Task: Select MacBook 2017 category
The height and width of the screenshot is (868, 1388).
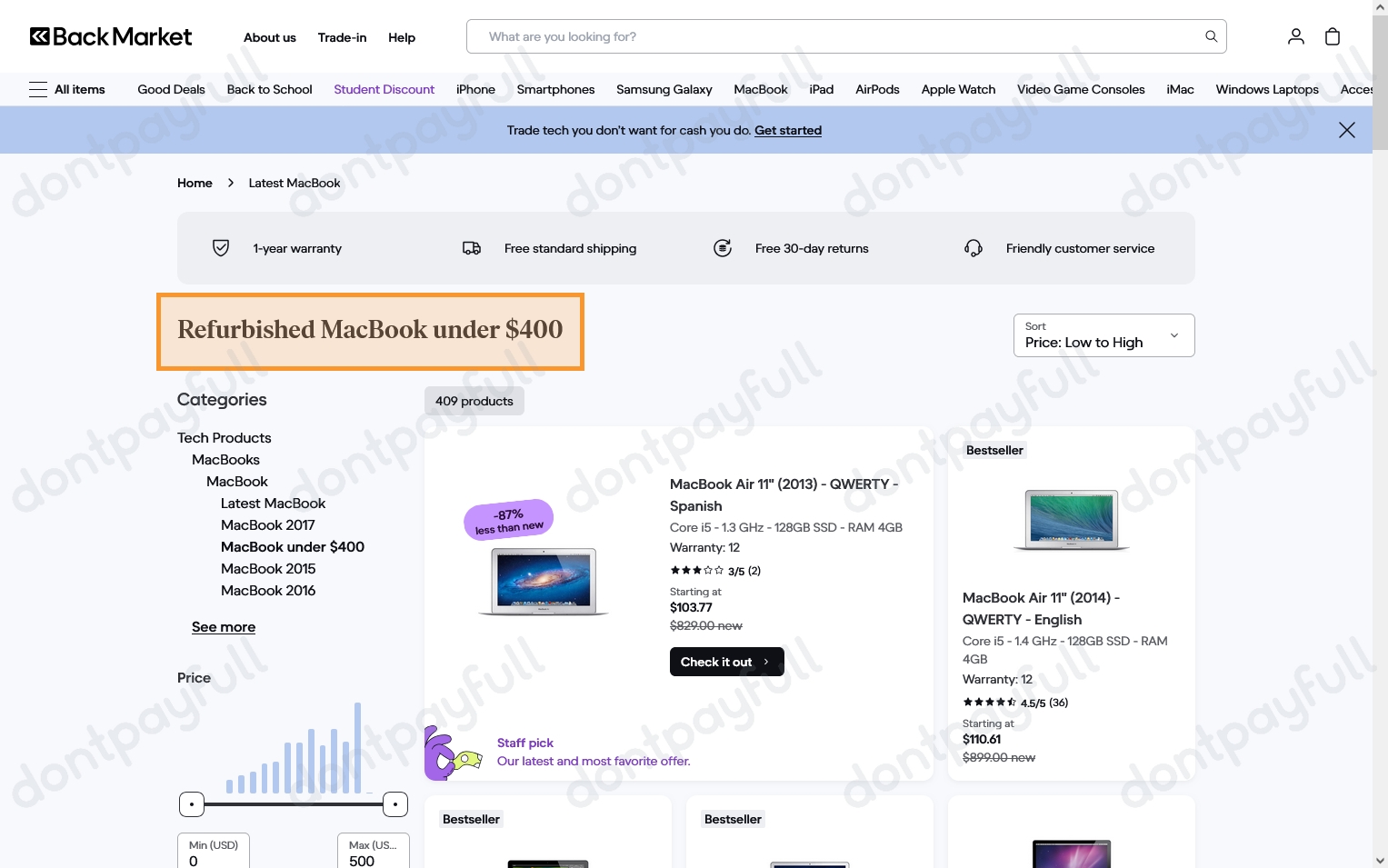Action: pyautogui.click(x=268, y=525)
